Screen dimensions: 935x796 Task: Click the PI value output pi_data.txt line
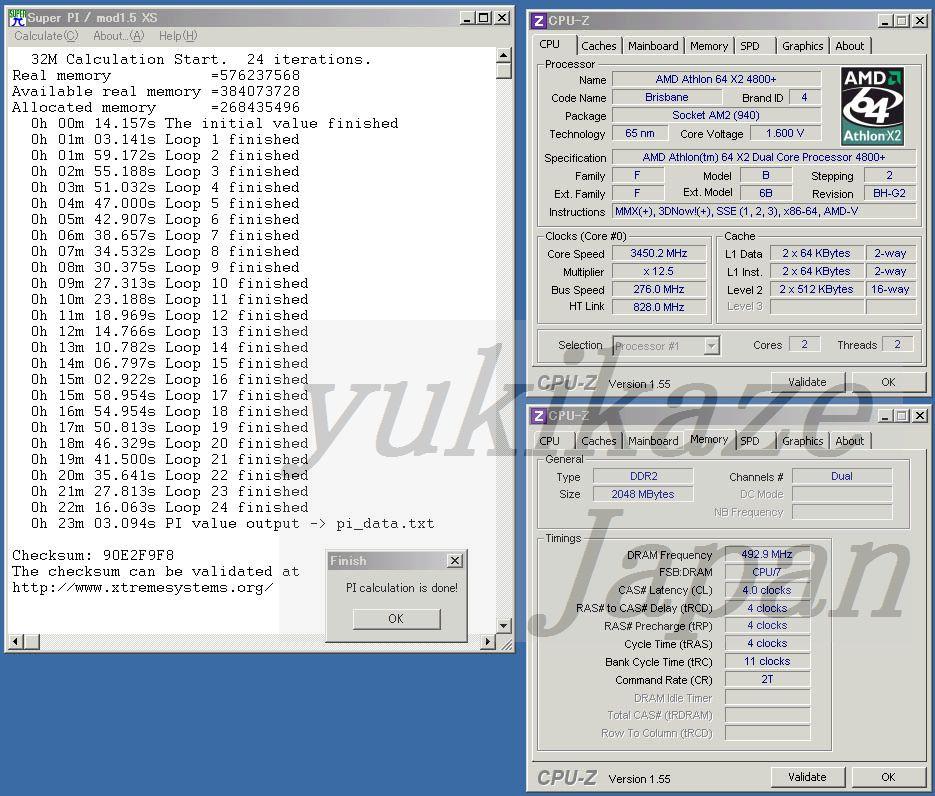tap(233, 524)
